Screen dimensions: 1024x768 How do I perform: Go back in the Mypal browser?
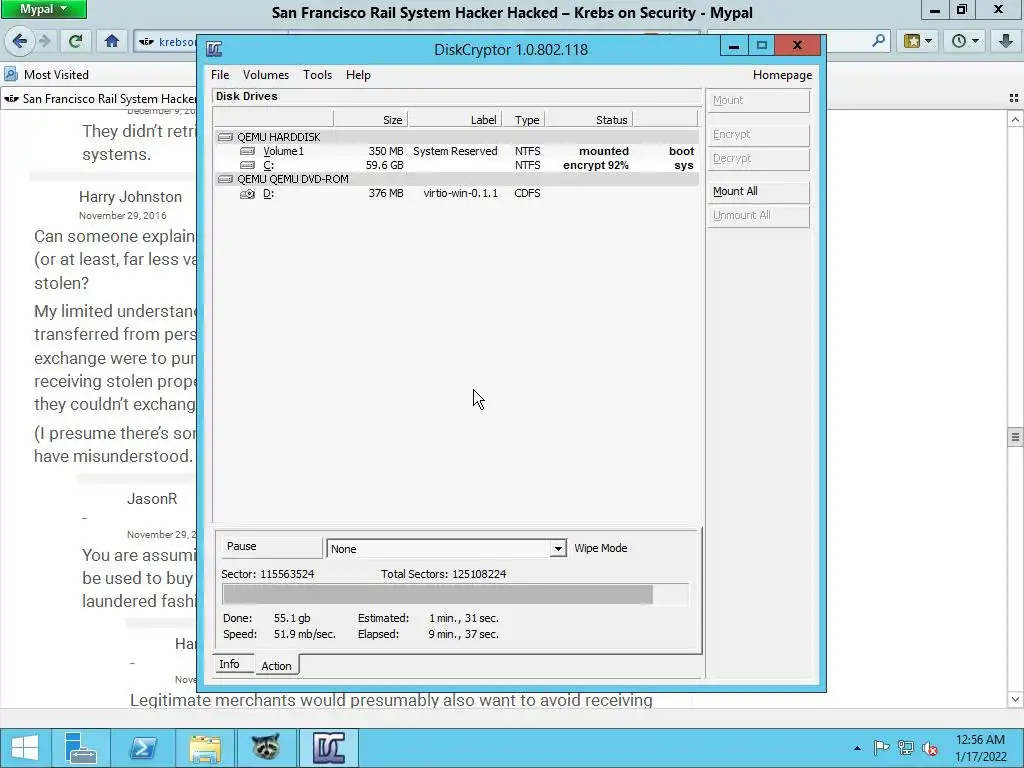tap(20, 41)
